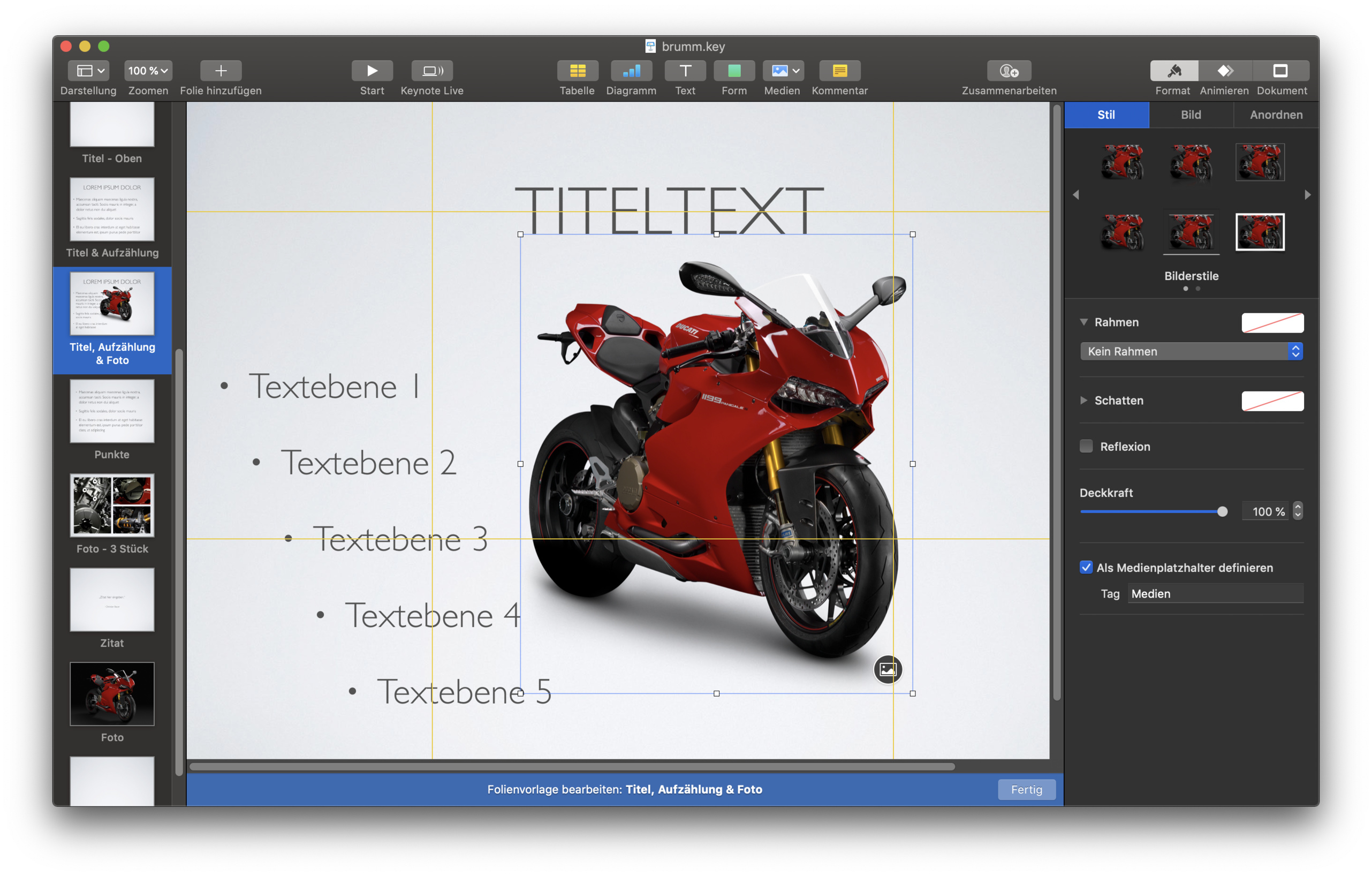This screenshot has height=876, width=1372.
Task: Click the Deckkraft opacity slider handle
Action: tap(1222, 512)
